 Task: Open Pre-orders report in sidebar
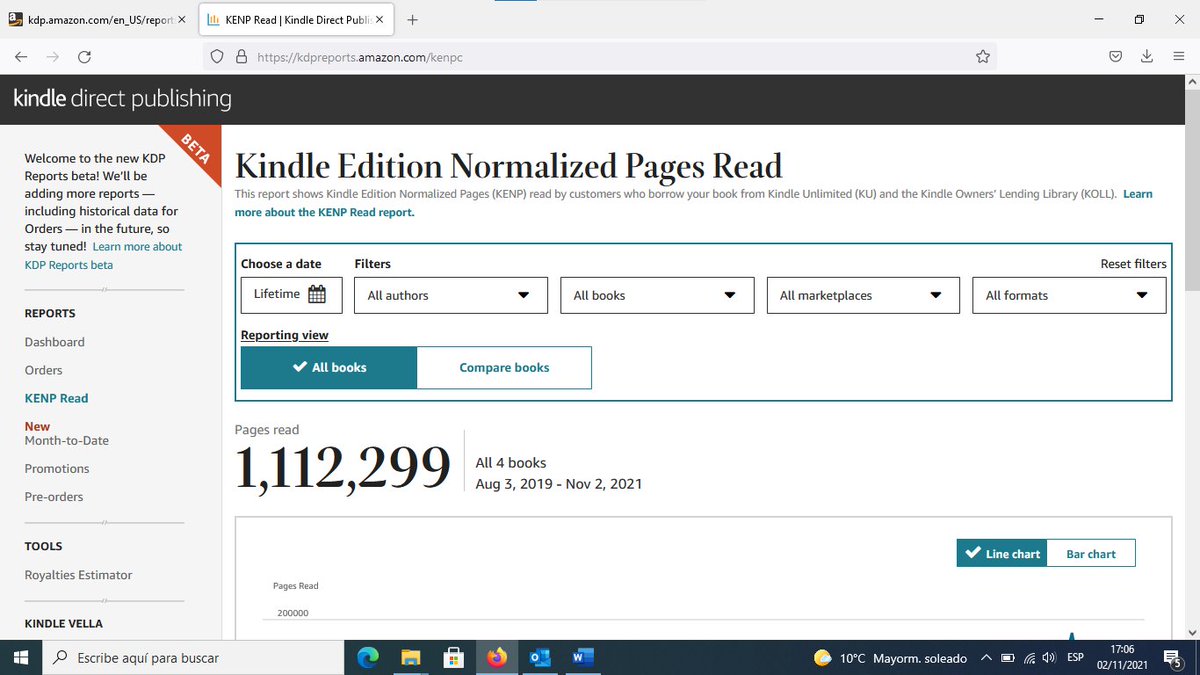point(54,496)
